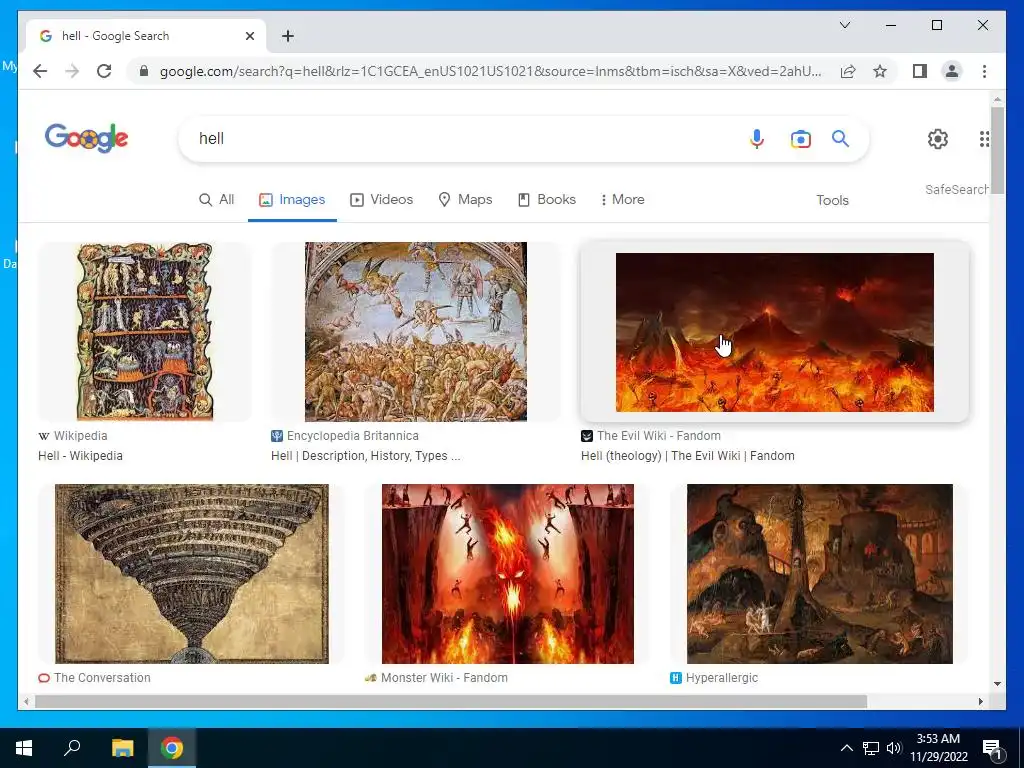Close the 'hell - Google Search' tab
The width and height of the screenshot is (1024, 768).
pyautogui.click(x=249, y=36)
